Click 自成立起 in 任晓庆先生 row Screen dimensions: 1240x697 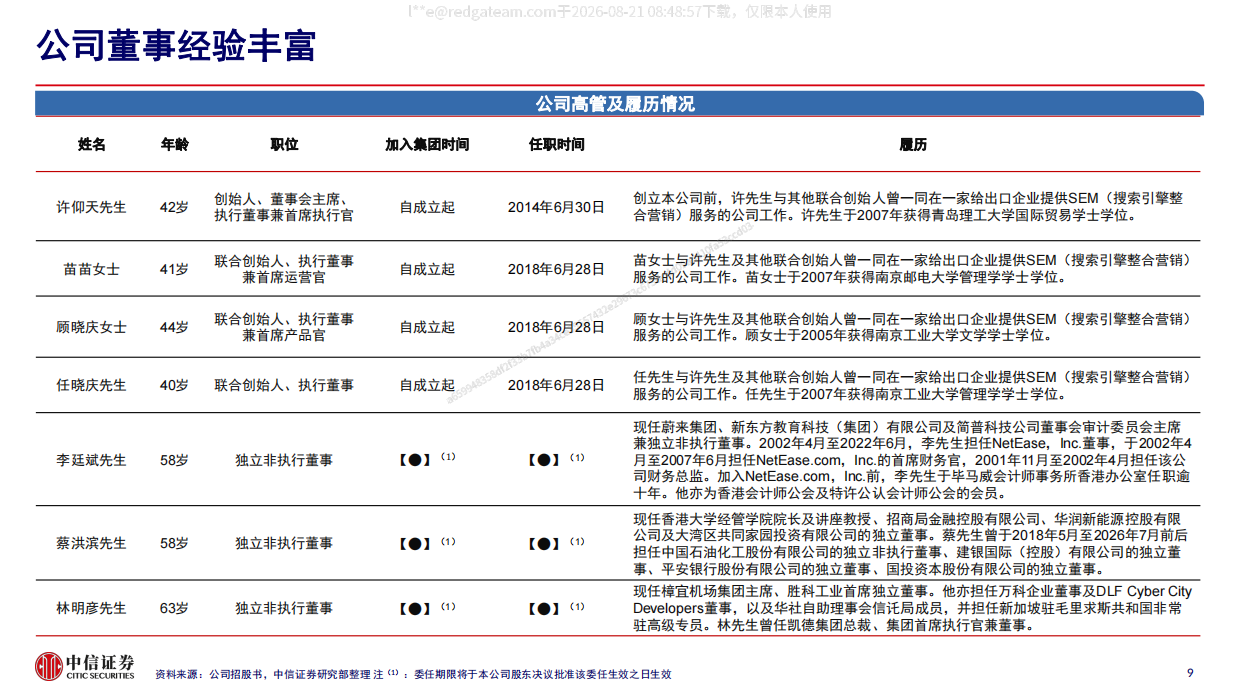coord(427,385)
